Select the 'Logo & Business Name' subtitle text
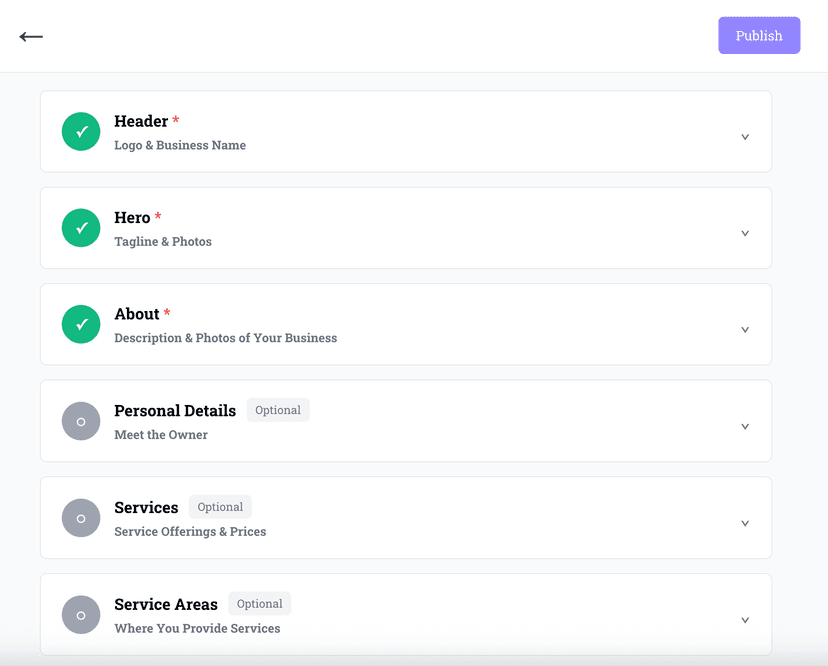 click(x=180, y=145)
